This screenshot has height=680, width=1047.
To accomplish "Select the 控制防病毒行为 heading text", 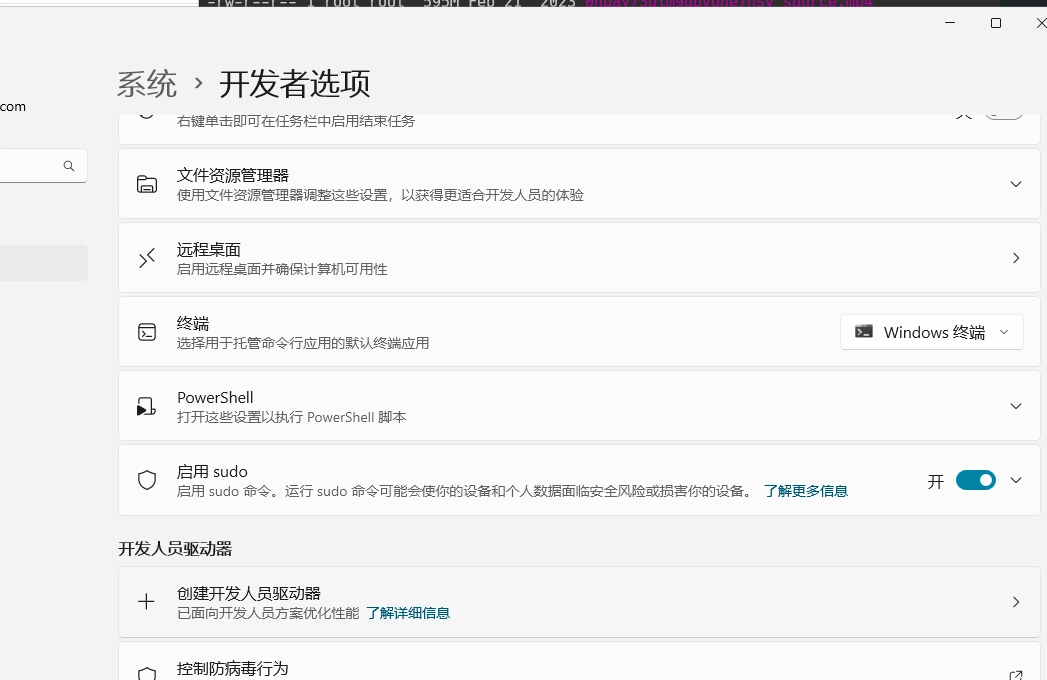I will coord(232,669).
